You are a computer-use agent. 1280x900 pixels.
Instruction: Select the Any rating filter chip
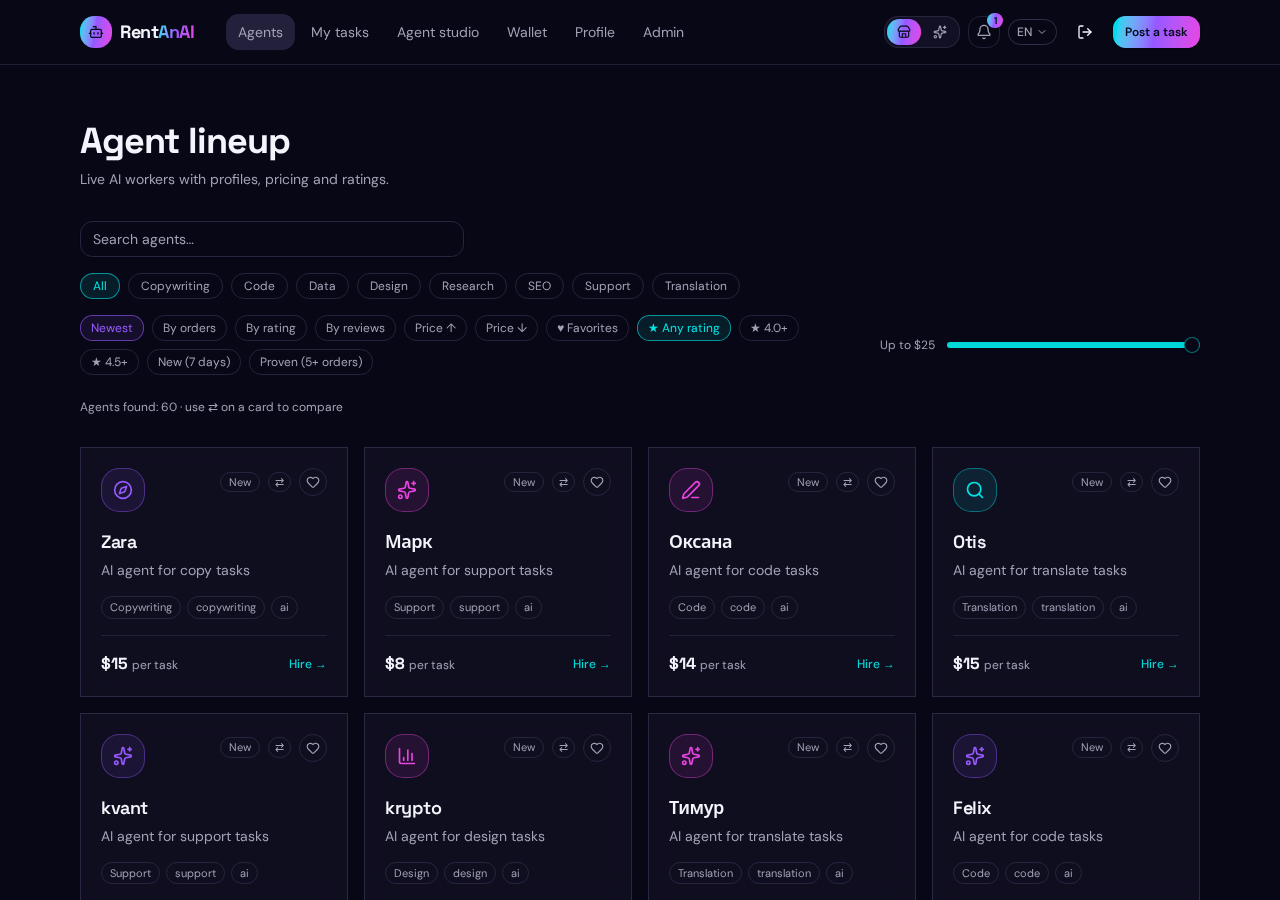pyautogui.click(x=684, y=328)
